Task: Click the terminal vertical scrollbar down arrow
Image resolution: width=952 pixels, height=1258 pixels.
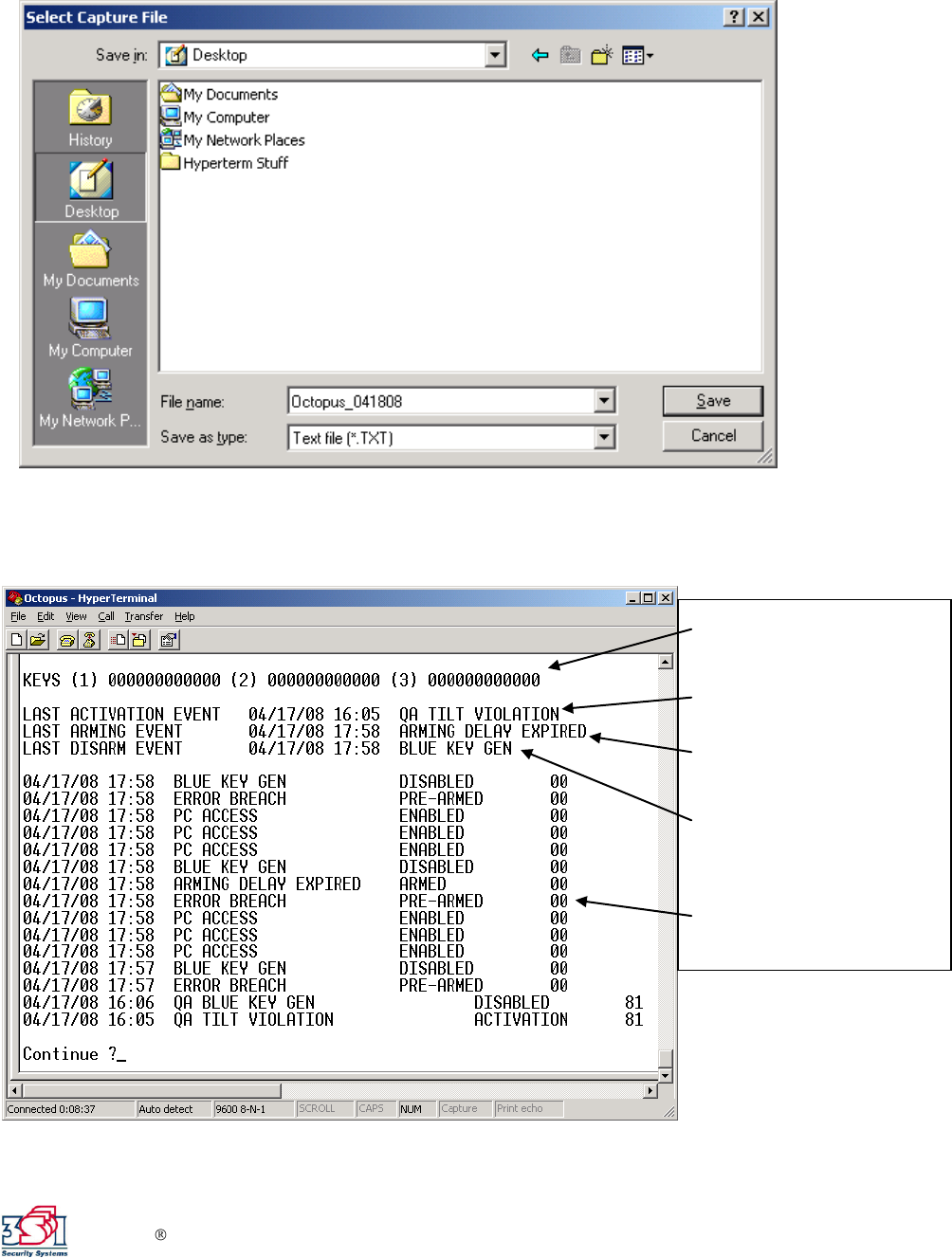Action: 666,1075
